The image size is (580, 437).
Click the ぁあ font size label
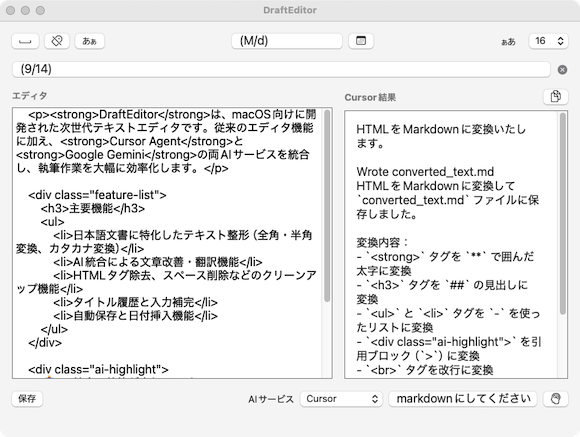coord(508,41)
